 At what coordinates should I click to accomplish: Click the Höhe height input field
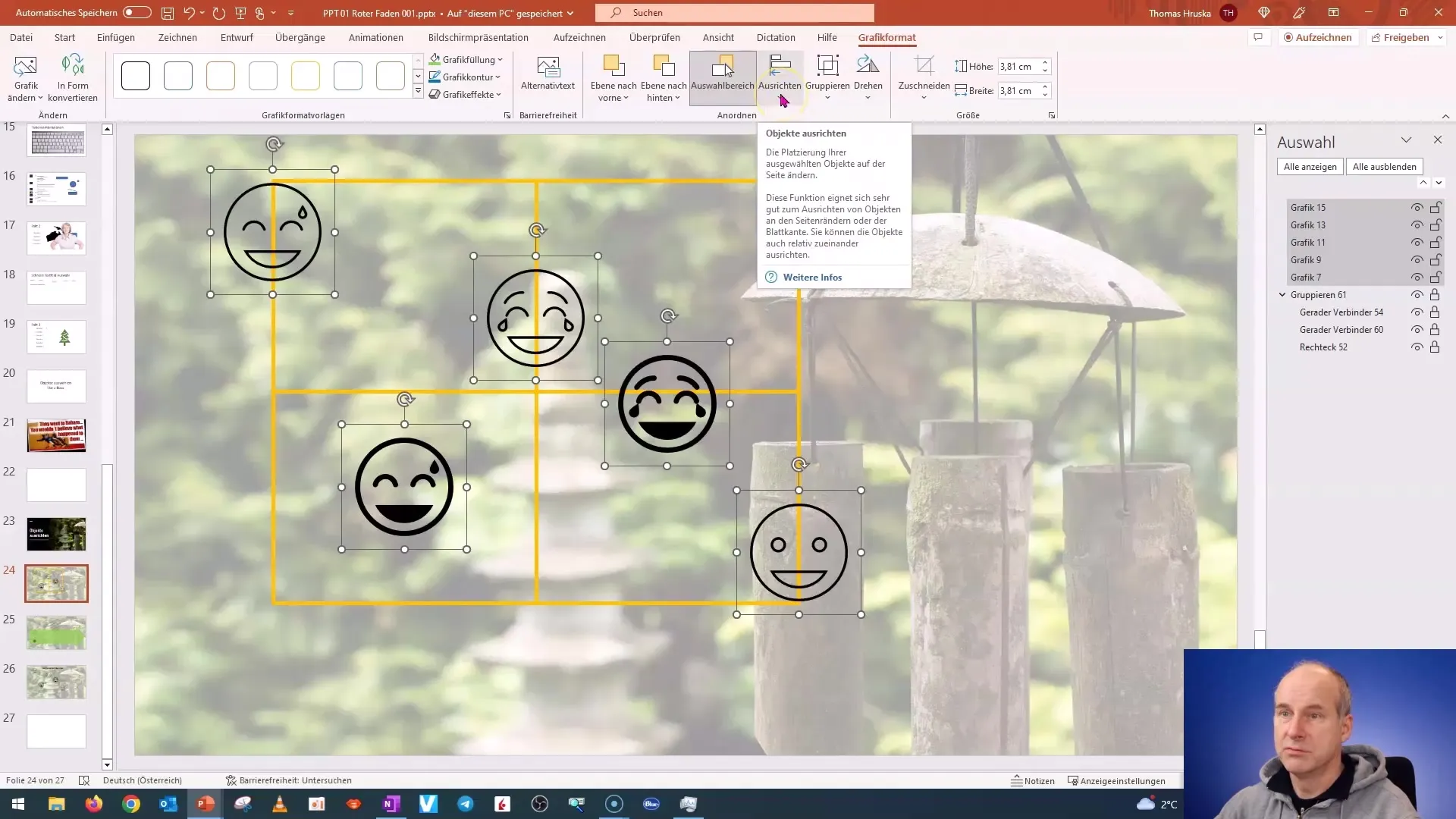coord(1018,67)
